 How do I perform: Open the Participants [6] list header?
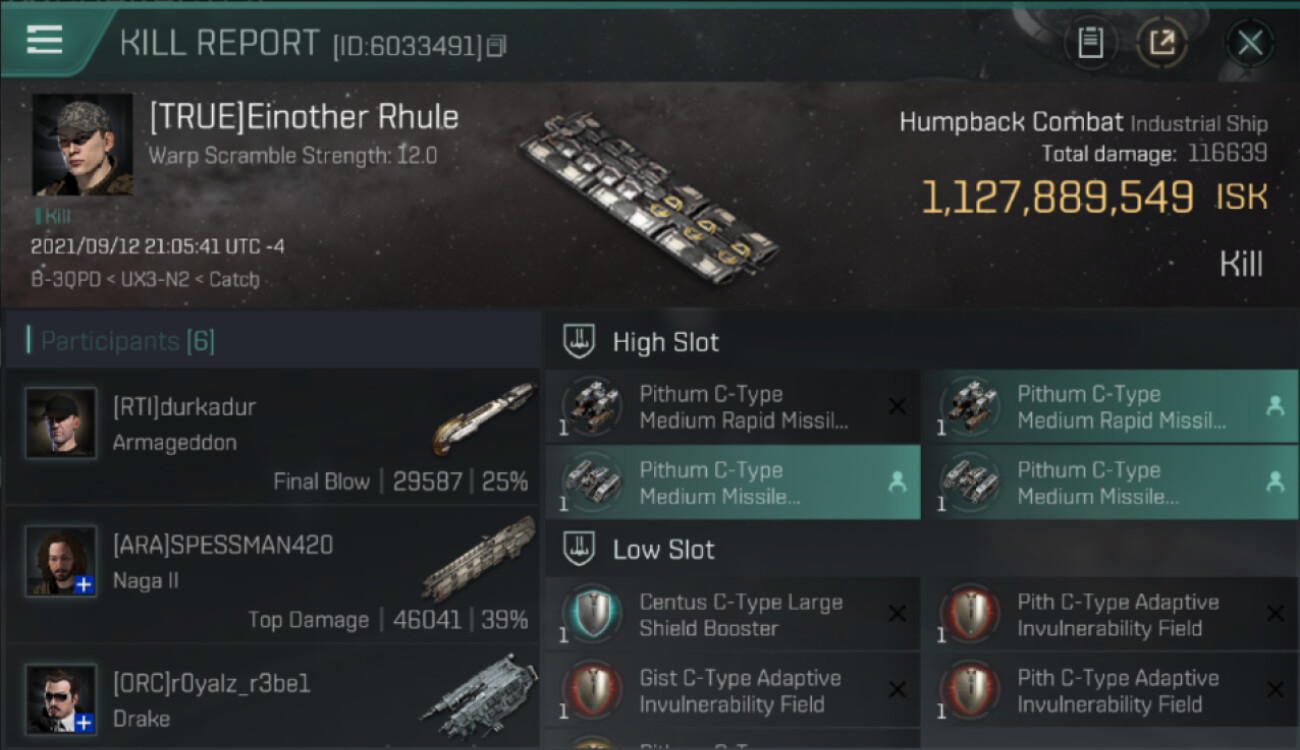click(128, 342)
